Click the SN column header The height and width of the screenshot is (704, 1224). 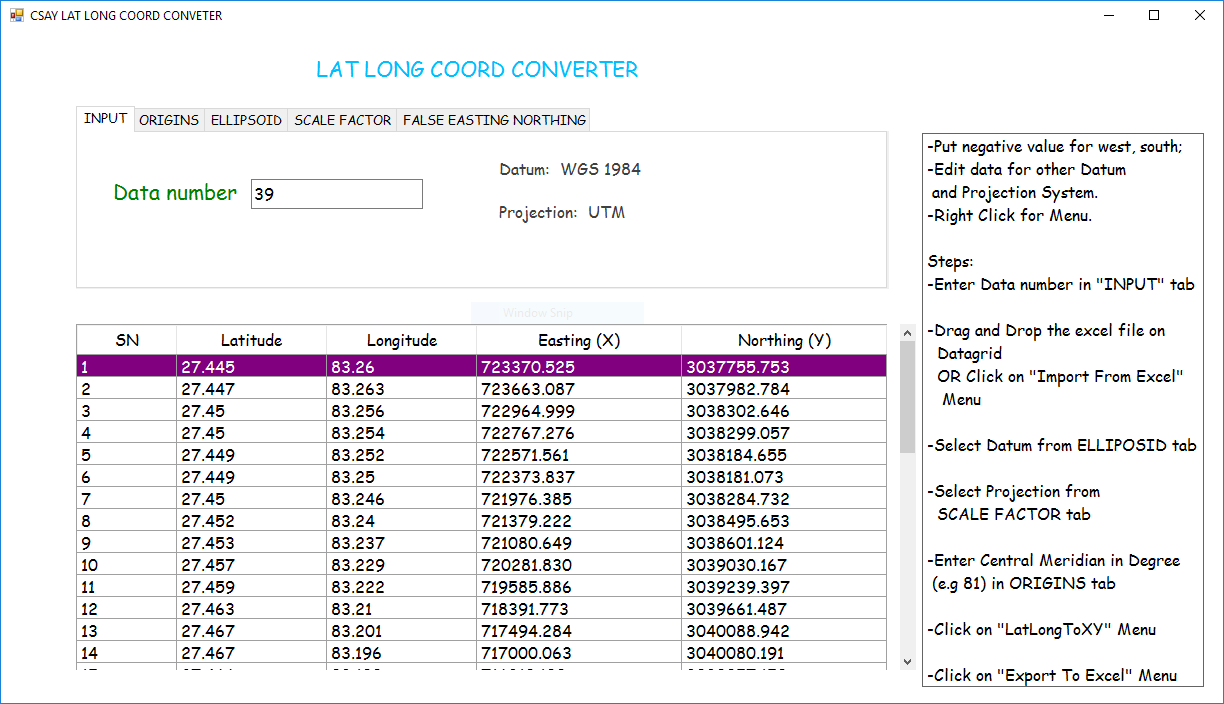[x=127, y=340]
